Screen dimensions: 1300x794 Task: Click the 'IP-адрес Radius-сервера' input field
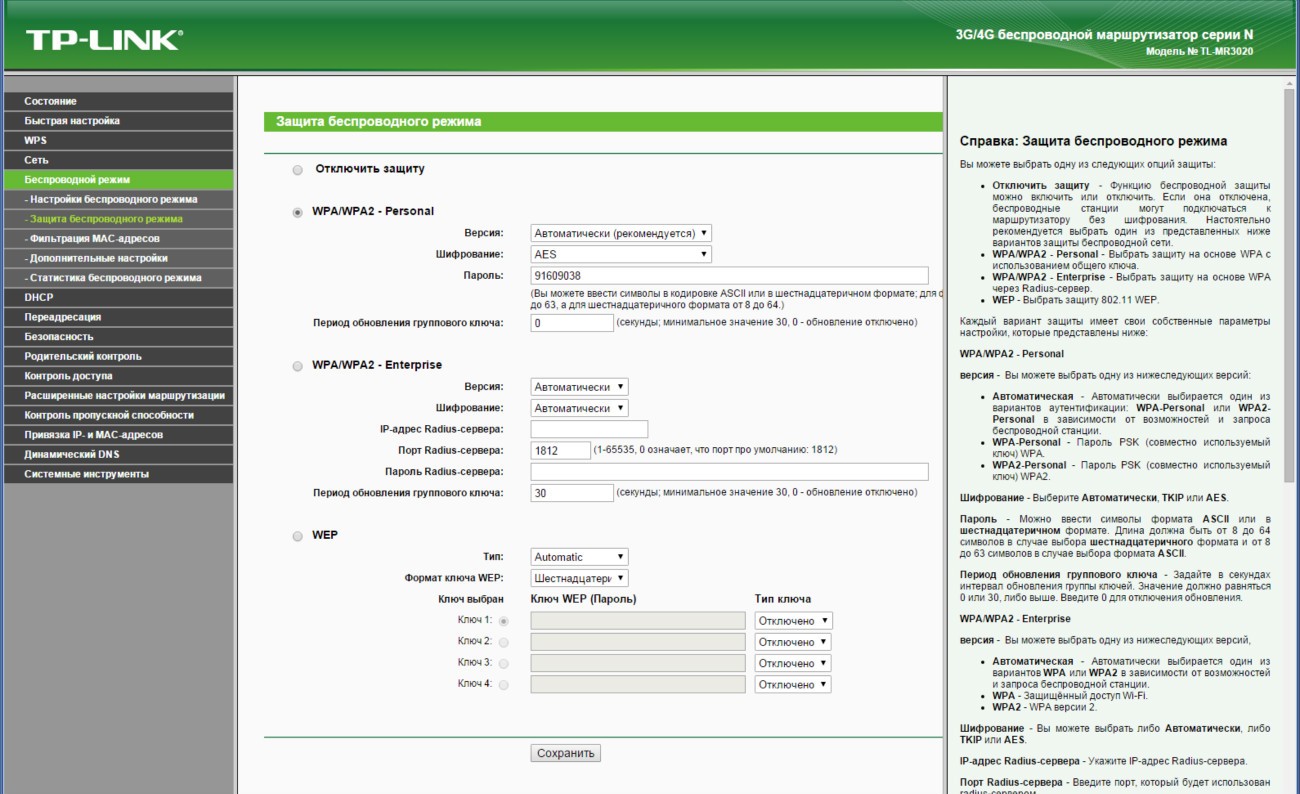[589, 429]
